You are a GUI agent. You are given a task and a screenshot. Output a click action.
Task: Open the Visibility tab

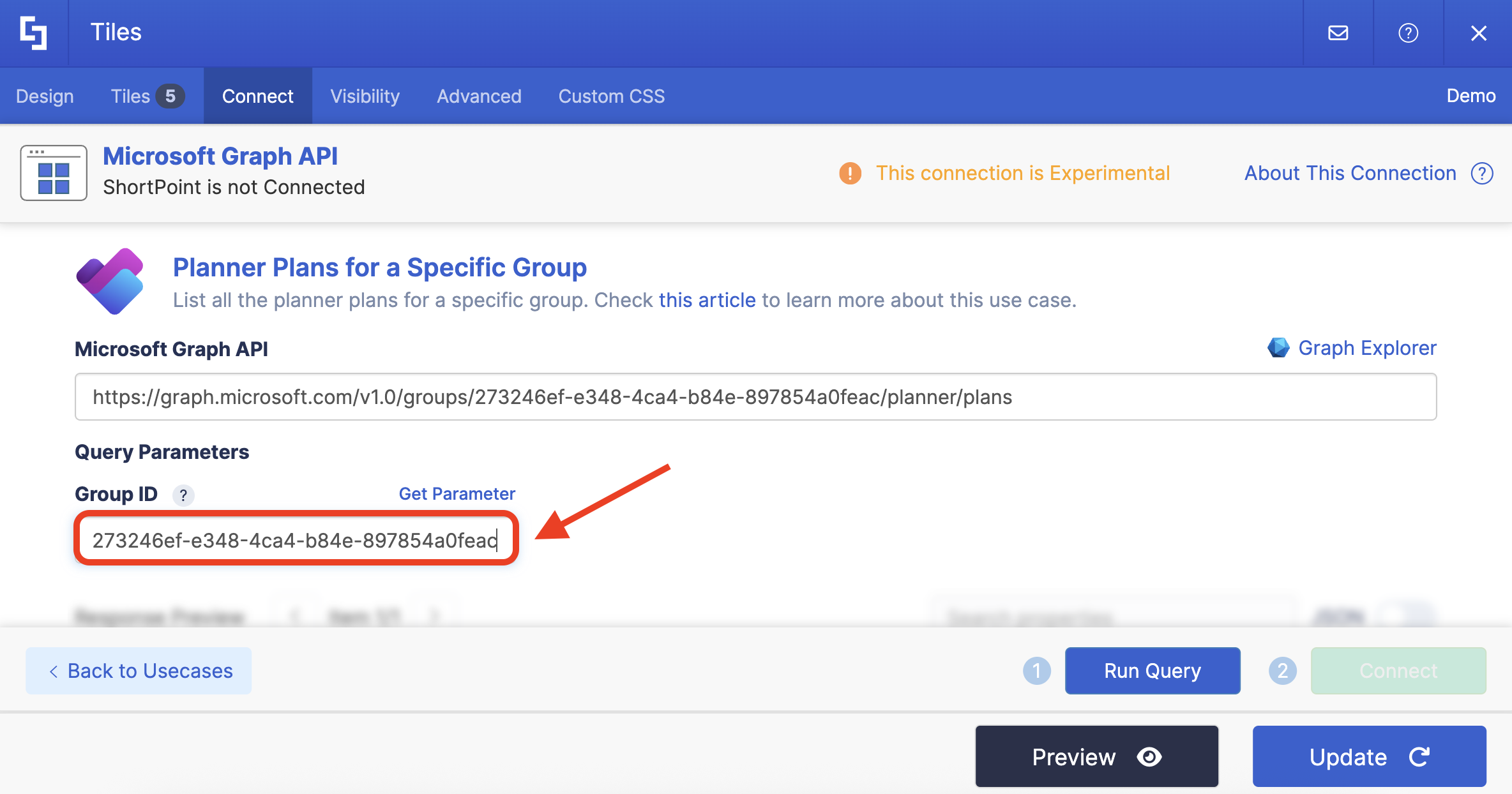pos(365,96)
